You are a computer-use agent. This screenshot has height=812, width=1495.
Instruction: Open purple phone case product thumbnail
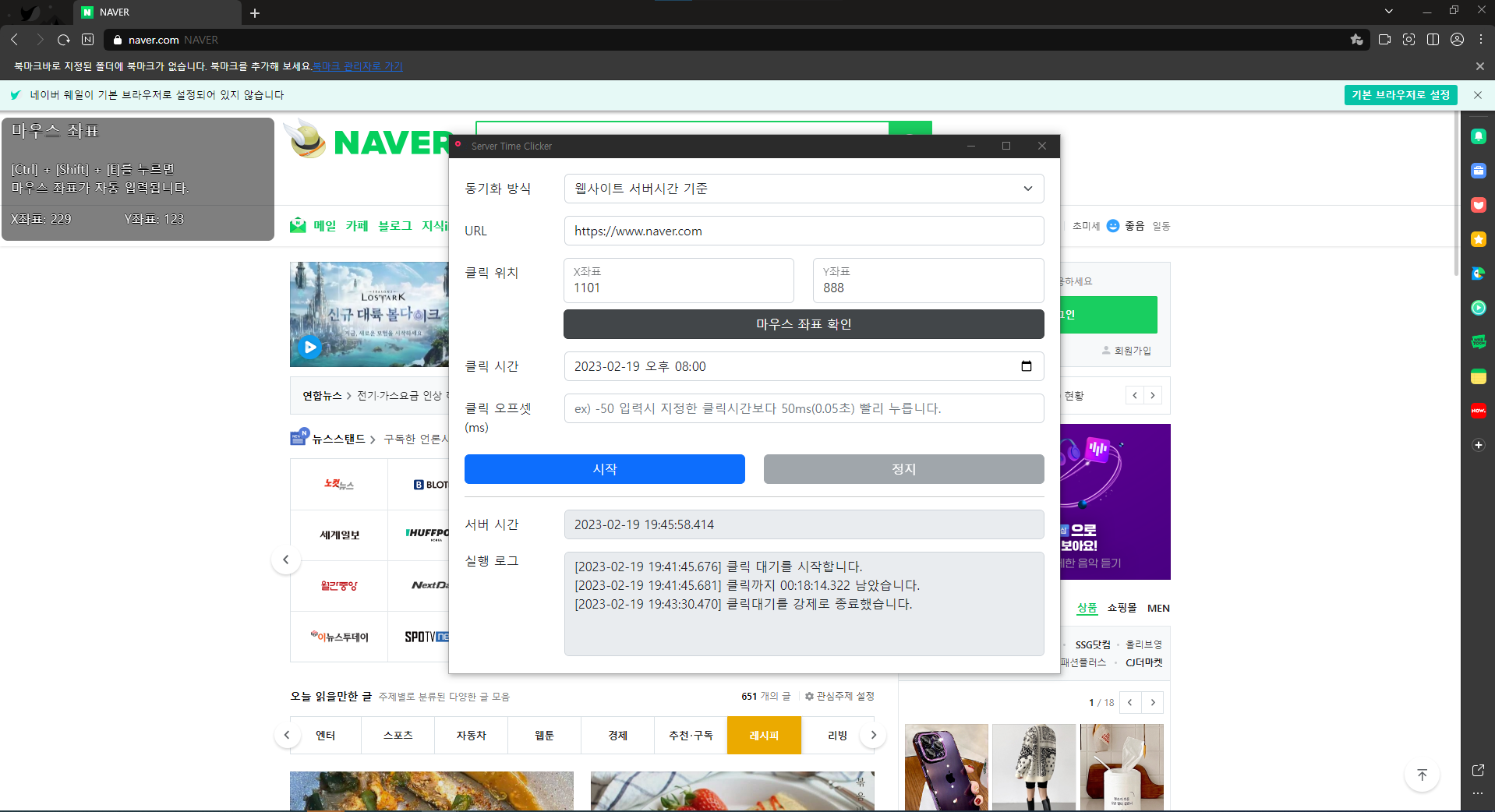[946, 768]
